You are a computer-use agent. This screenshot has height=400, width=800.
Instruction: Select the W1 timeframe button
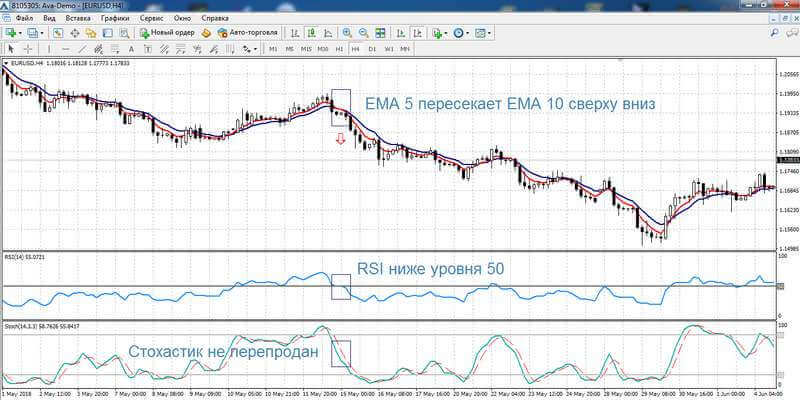pyautogui.click(x=388, y=49)
